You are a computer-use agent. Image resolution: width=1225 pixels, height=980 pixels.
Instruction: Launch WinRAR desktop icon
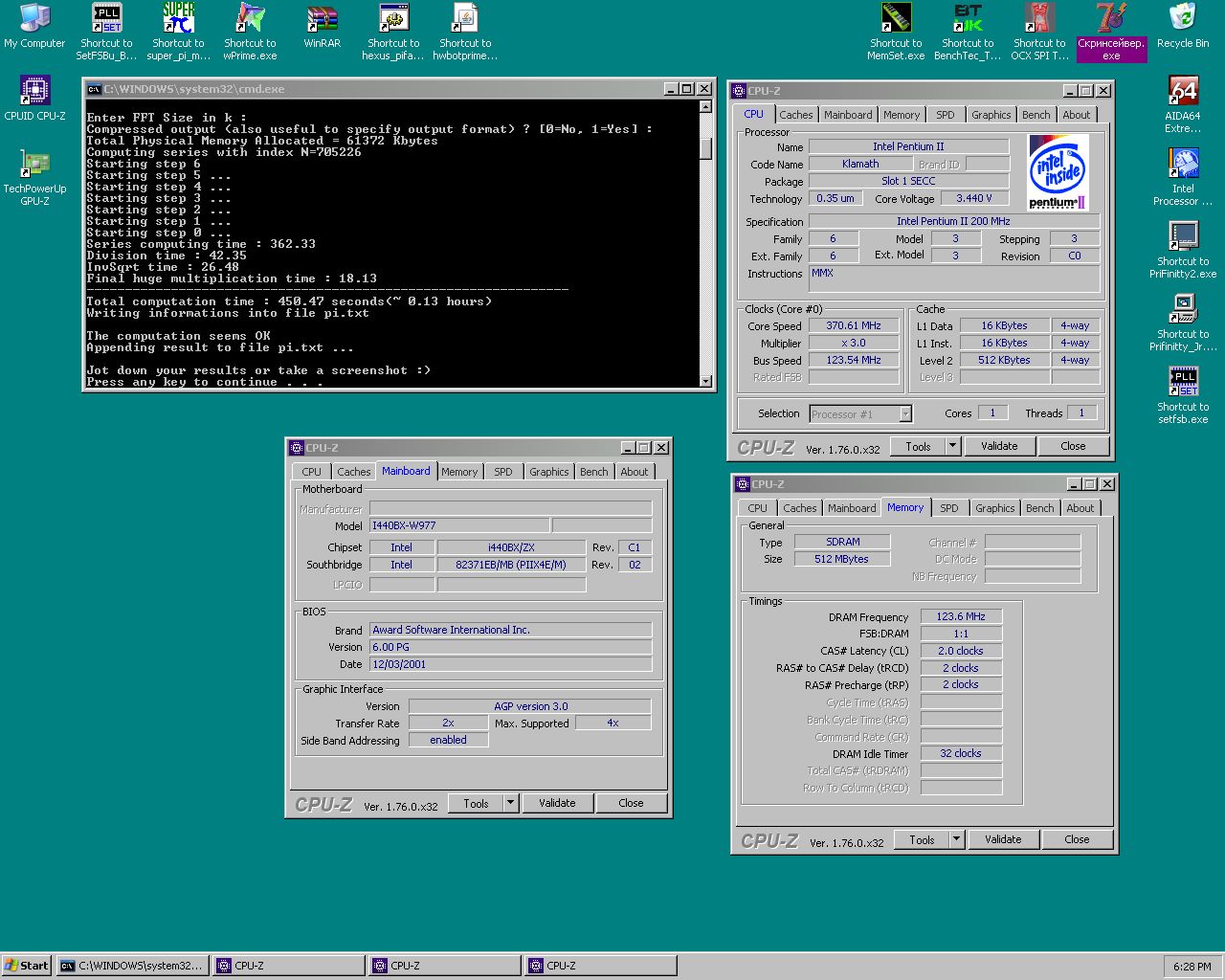click(x=322, y=26)
